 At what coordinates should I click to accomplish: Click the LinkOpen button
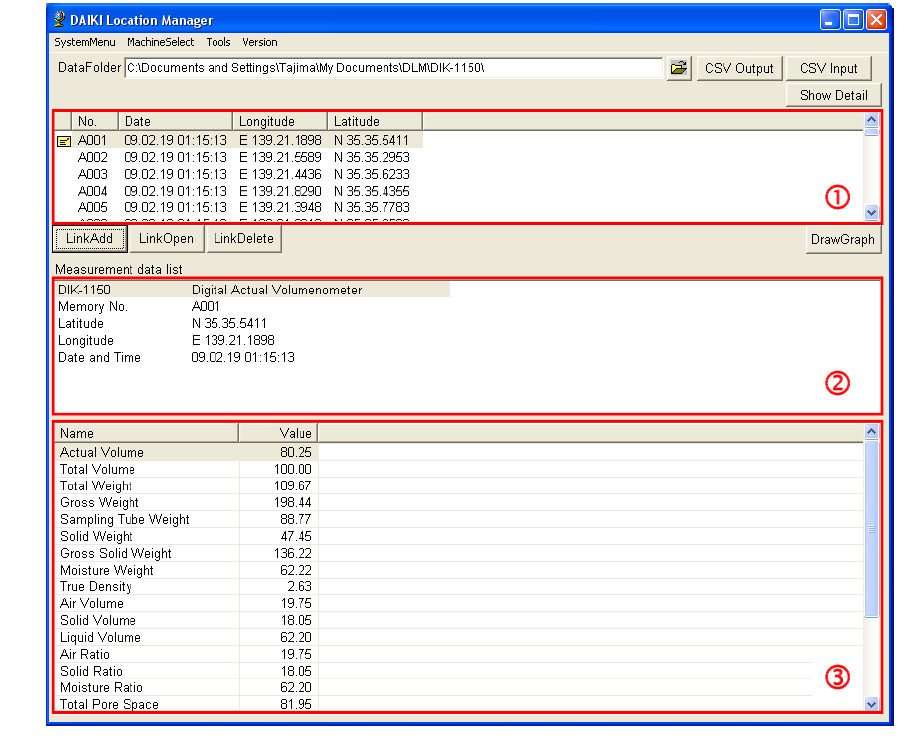pos(166,239)
